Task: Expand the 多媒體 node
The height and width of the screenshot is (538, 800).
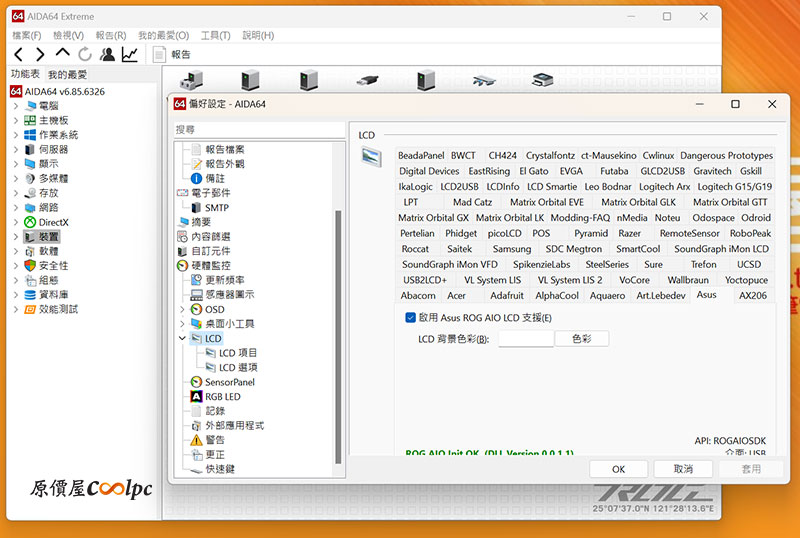Action: [x=16, y=178]
